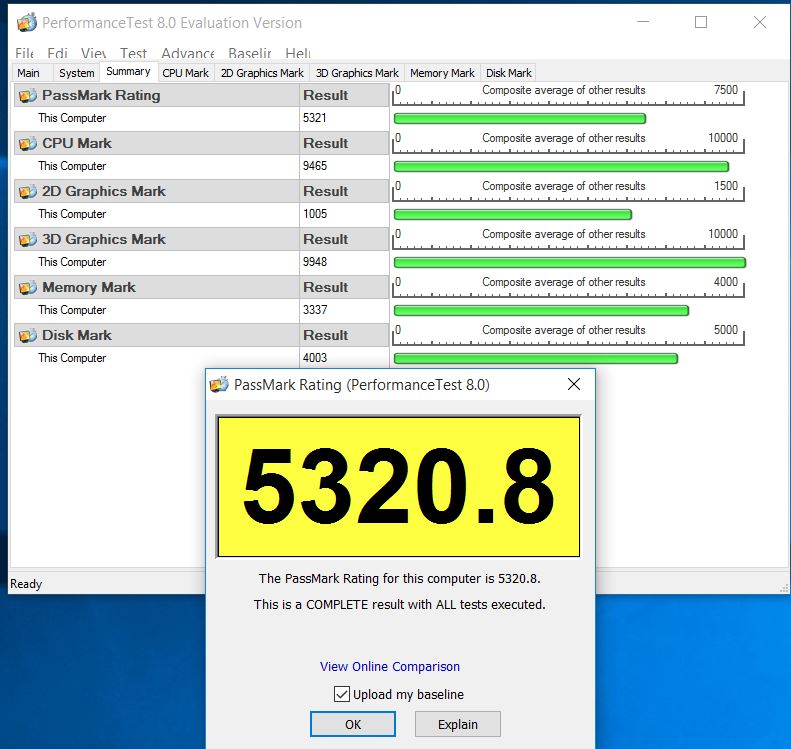Open the Help menu
The height and width of the screenshot is (749, 791).
298,53
